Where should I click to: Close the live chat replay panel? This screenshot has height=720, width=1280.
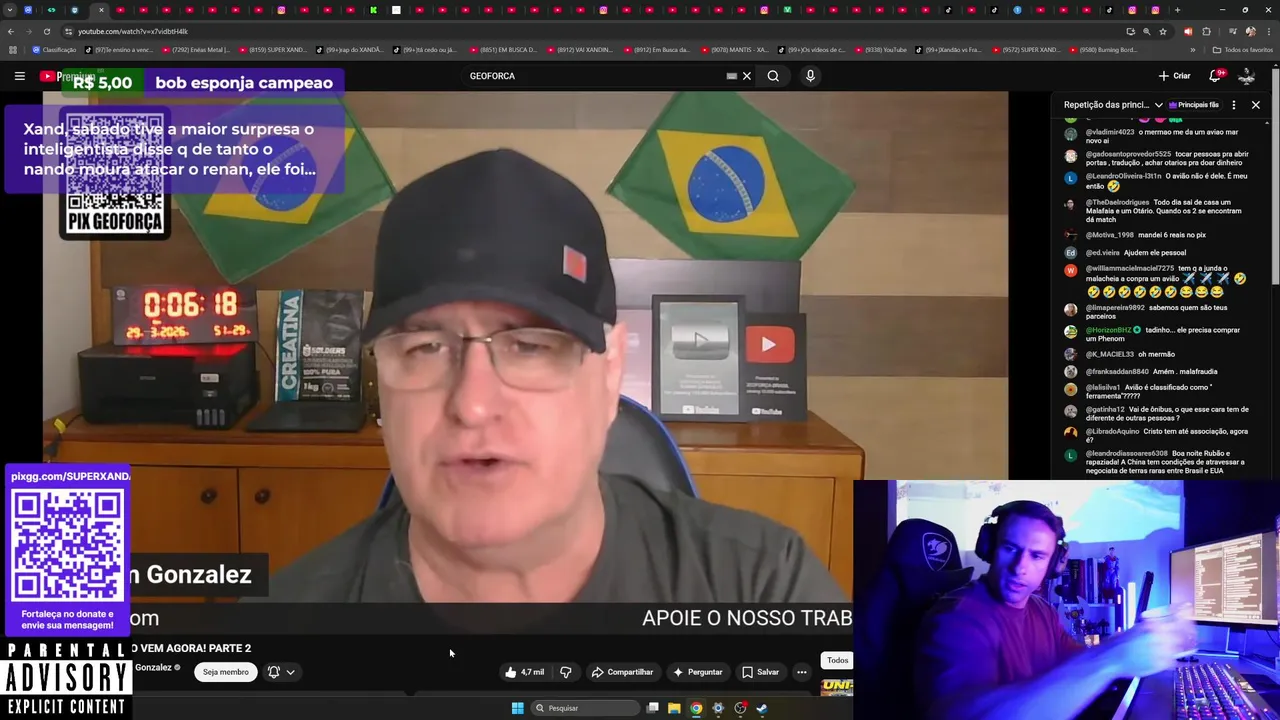[x=1256, y=105]
